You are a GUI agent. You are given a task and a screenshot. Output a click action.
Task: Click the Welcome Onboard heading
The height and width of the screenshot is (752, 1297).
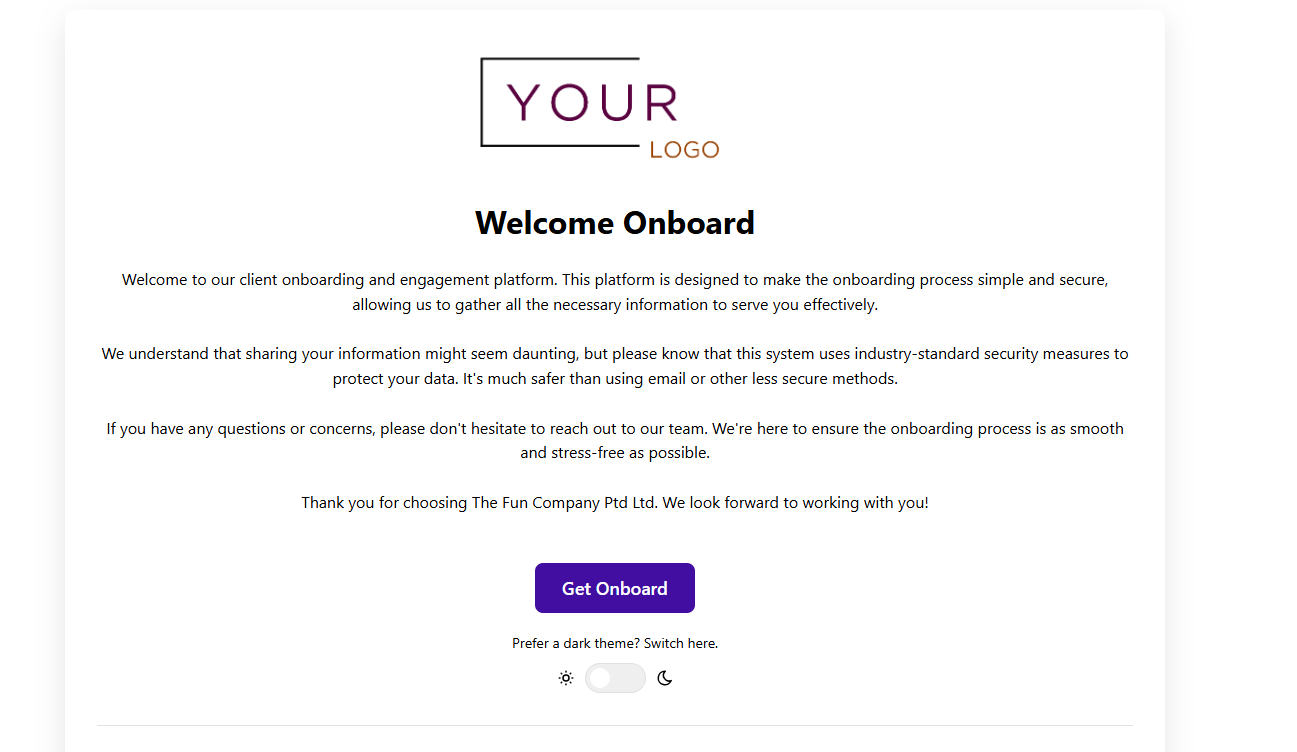(x=615, y=222)
